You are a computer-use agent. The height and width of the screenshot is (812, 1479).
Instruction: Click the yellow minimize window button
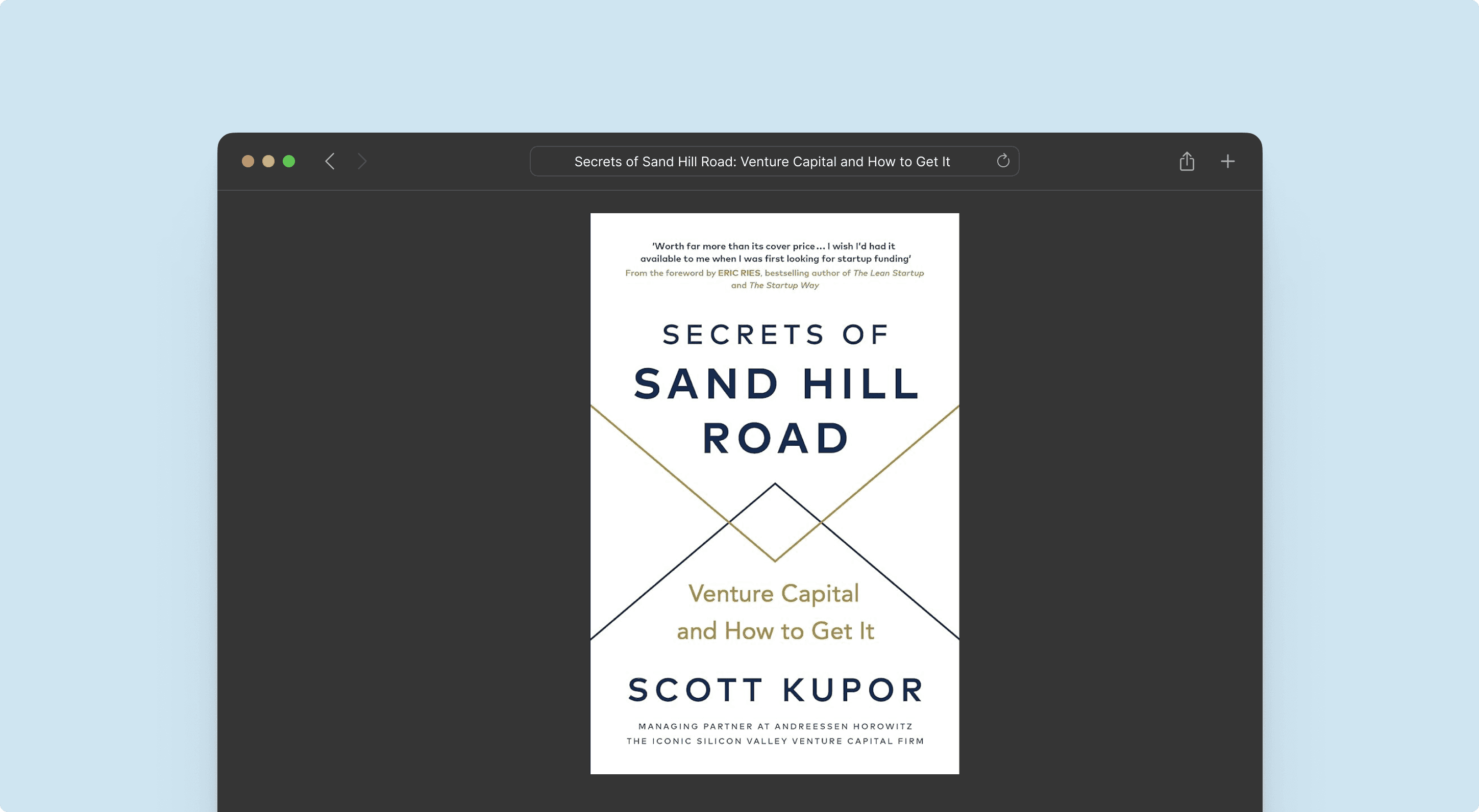pyautogui.click(x=268, y=161)
